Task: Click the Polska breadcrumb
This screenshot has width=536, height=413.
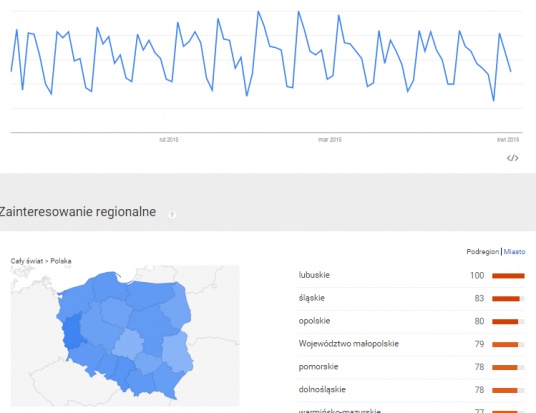Action: [61, 261]
